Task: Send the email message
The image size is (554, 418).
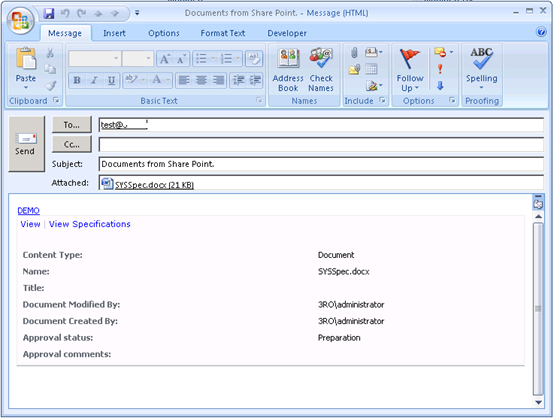Action: 26,144
